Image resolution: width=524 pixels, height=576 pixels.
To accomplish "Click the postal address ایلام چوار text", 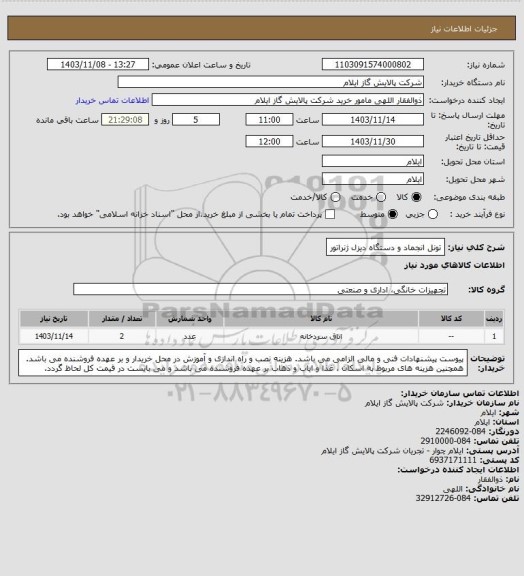I will click(392, 450).
